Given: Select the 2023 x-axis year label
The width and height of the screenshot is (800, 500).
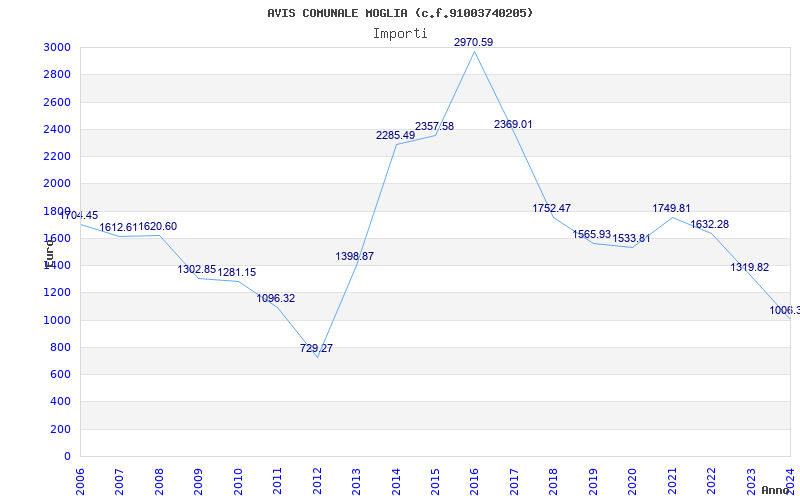Looking at the screenshot, I should [x=751, y=481].
